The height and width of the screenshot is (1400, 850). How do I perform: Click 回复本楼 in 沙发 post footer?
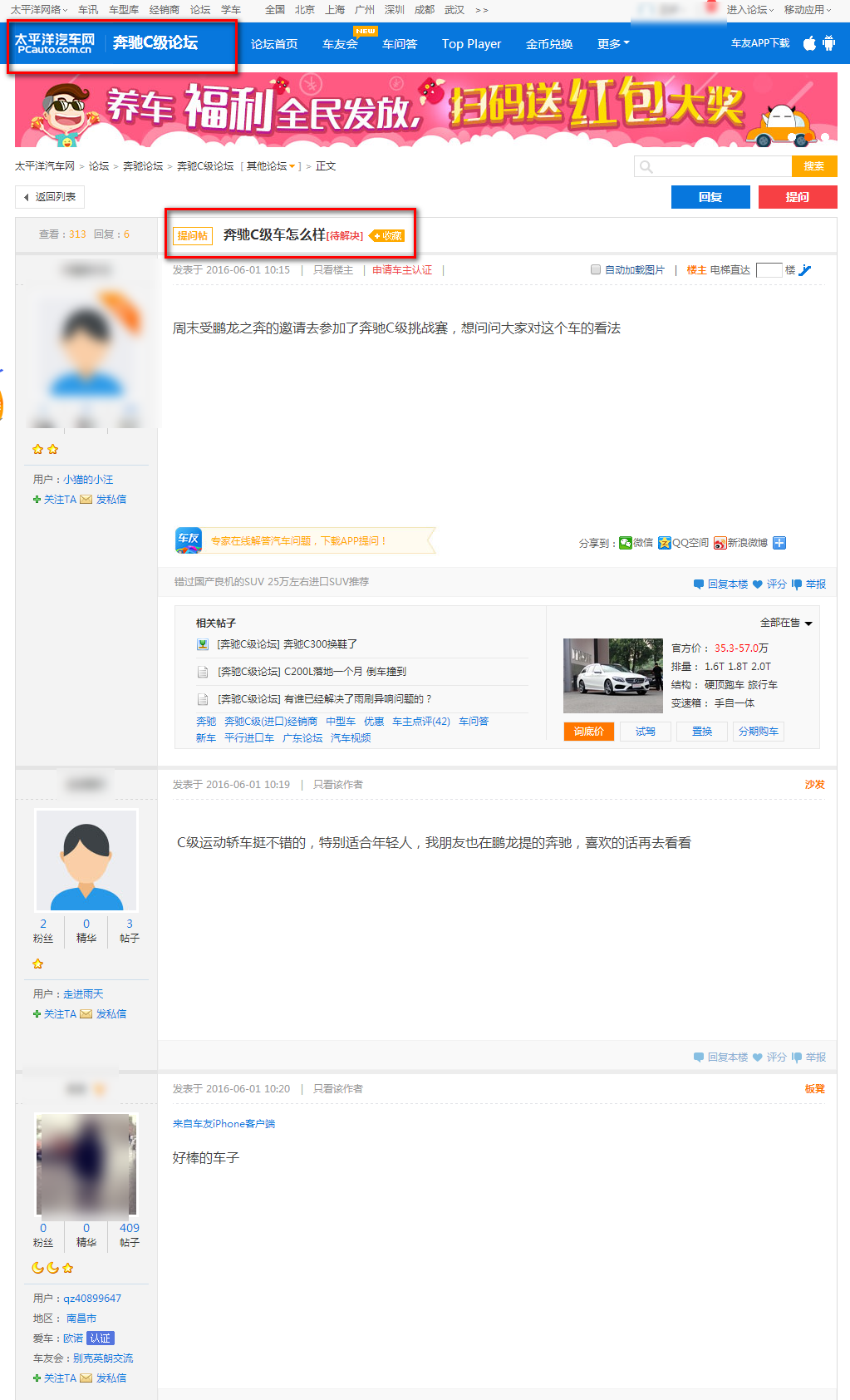(720, 1057)
